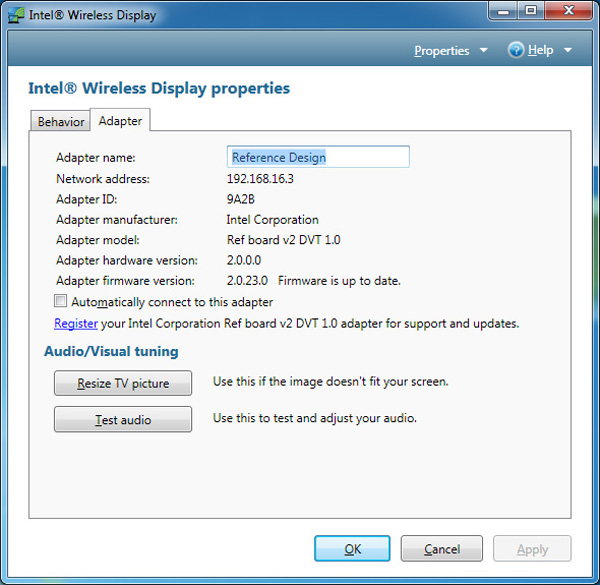This screenshot has height=585, width=600.
Task: Minimize the Intel Wireless Display window
Action: click(503, 11)
